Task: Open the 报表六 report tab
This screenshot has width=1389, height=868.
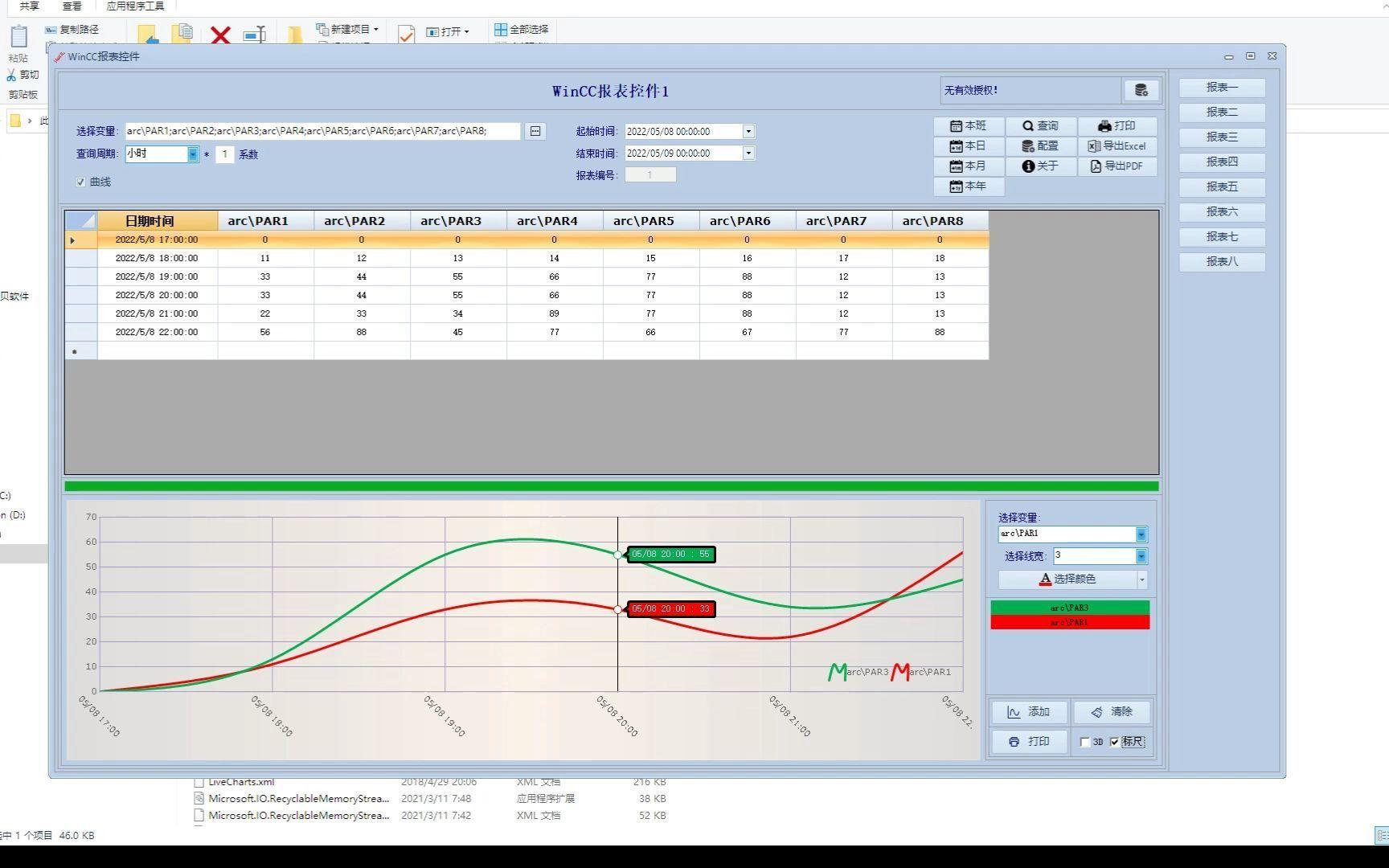Action: (x=1222, y=212)
